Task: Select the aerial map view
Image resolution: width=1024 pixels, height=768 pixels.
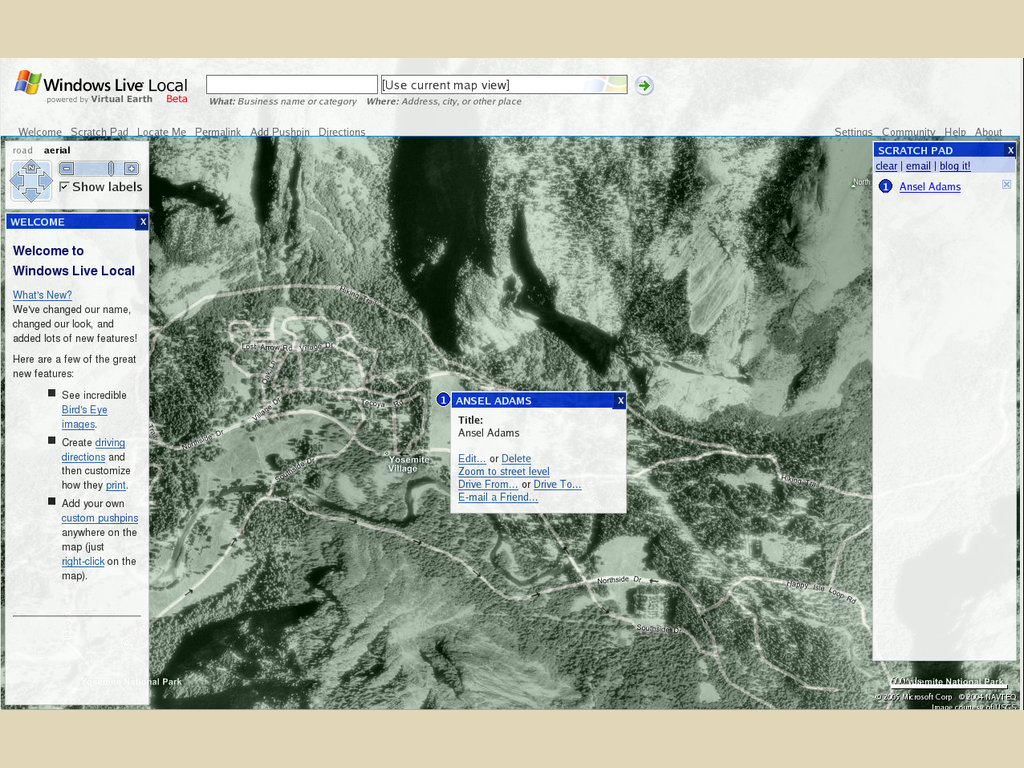Action: [x=57, y=150]
